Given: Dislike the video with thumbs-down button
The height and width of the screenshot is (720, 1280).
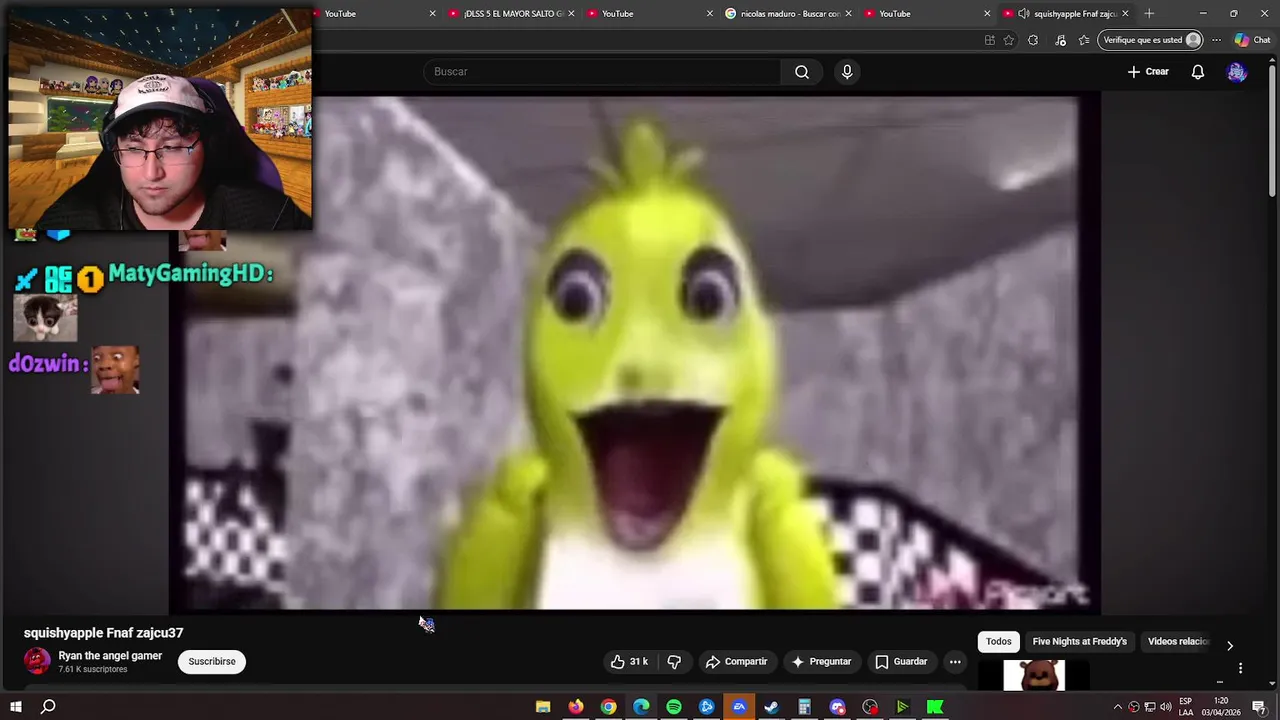Looking at the screenshot, I should point(674,661).
